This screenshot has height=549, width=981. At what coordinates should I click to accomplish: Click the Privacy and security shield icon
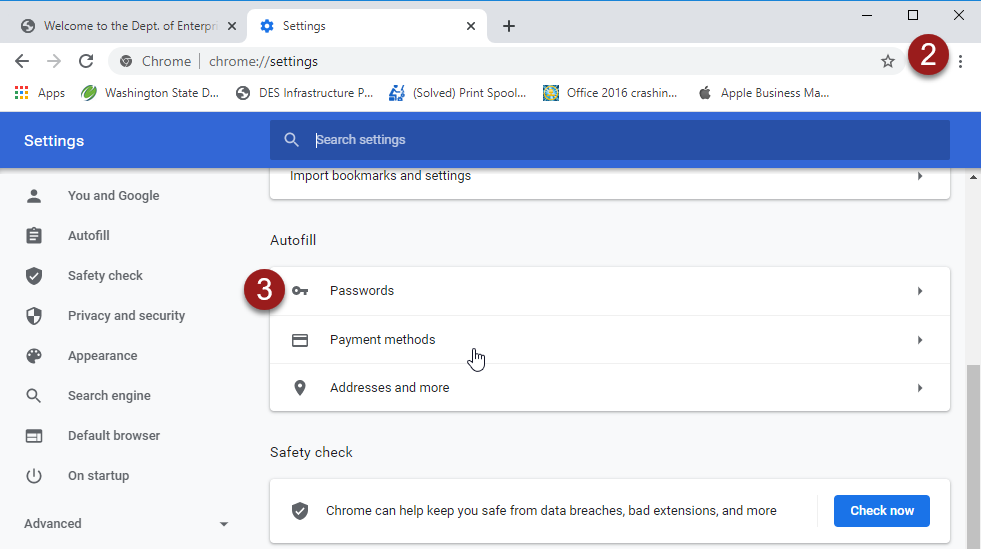[x=34, y=316]
